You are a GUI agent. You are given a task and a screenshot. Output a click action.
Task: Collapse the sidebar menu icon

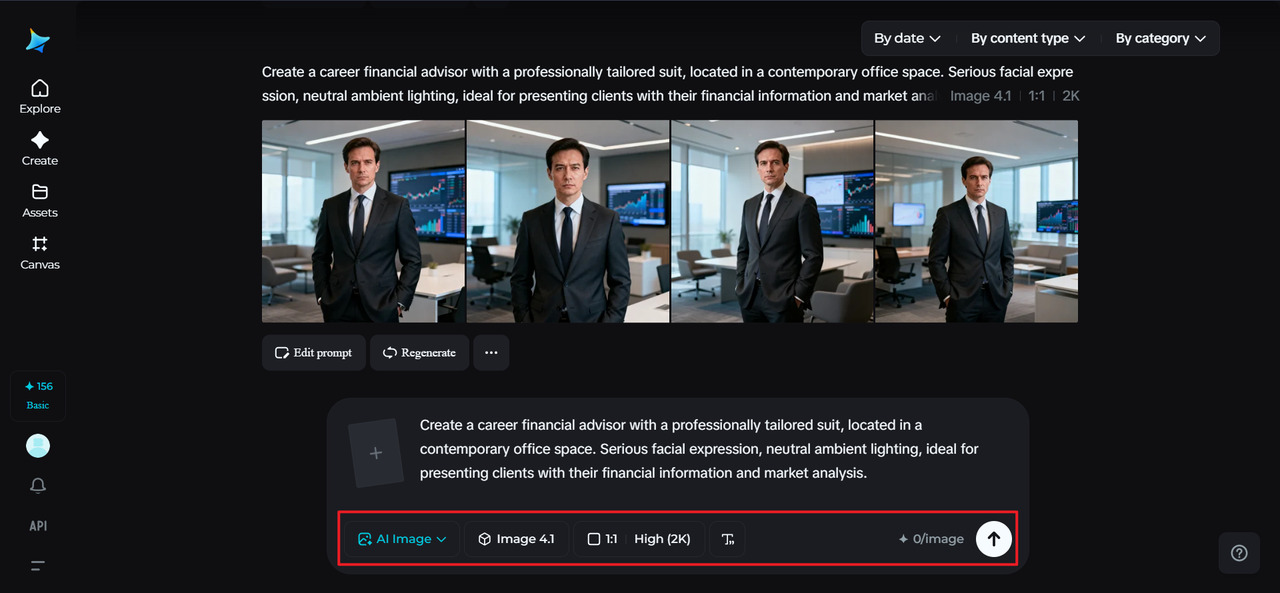click(x=38, y=566)
